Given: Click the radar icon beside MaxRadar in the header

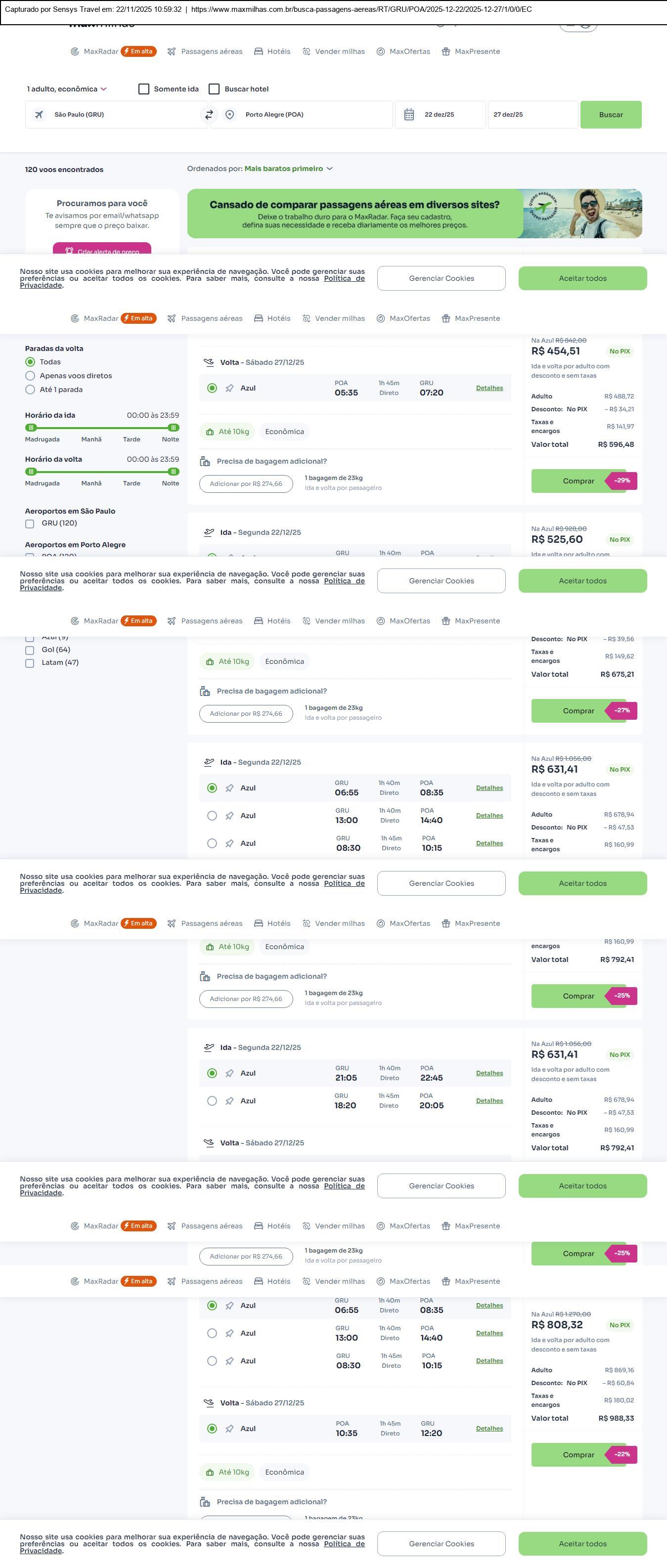Looking at the screenshot, I should (x=75, y=52).
